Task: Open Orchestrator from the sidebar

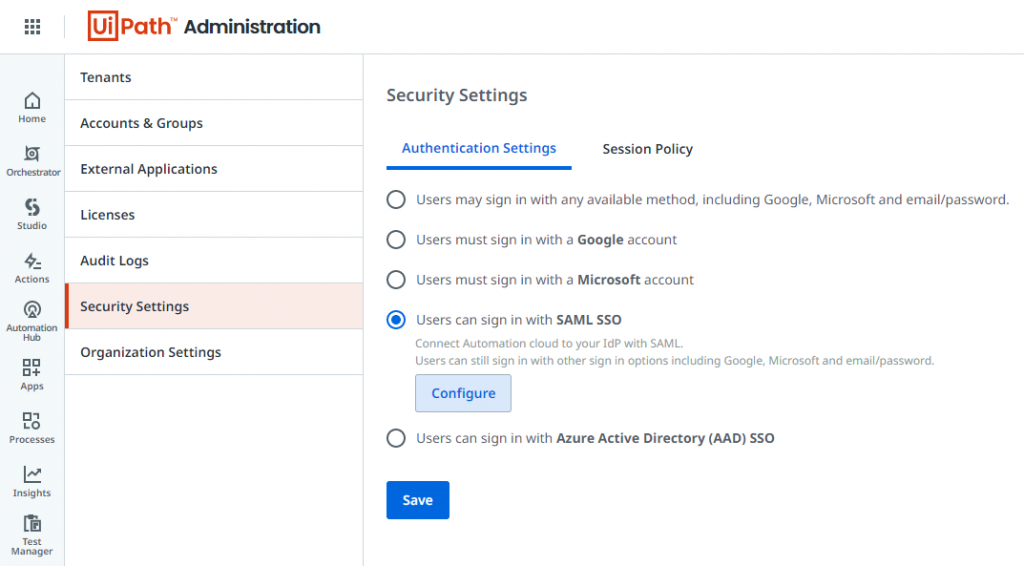Action: (x=33, y=161)
